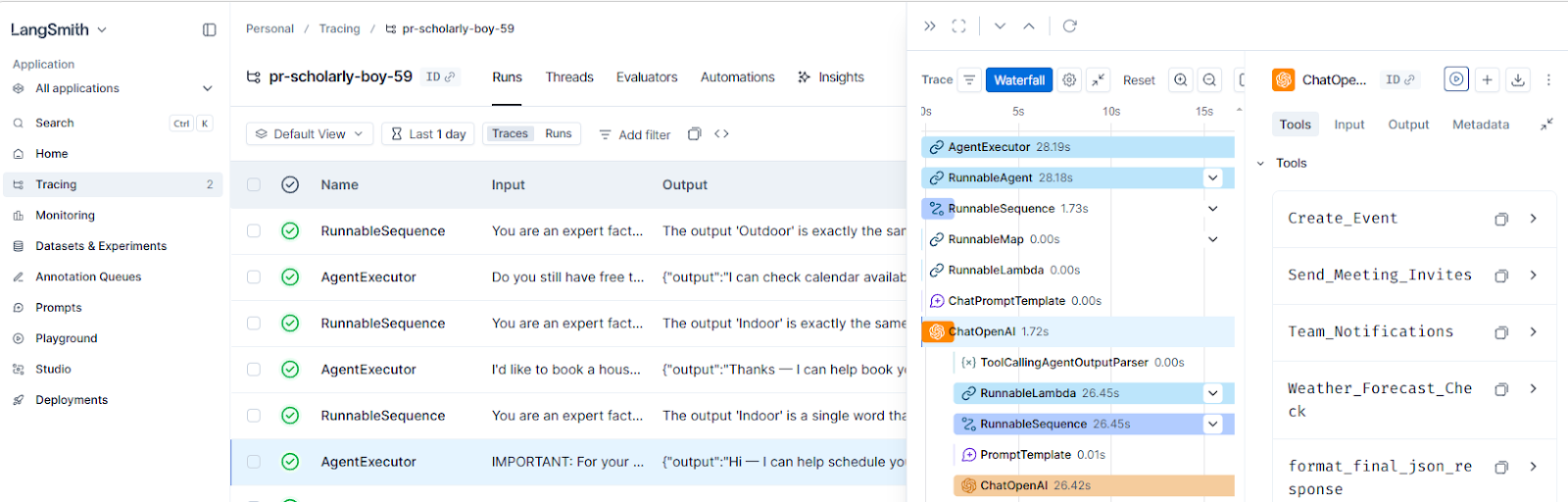Check the 'IMPORTANT: For your' row checkbox
This screenshot has width=1568, height=502.
(x=254, y=461)
